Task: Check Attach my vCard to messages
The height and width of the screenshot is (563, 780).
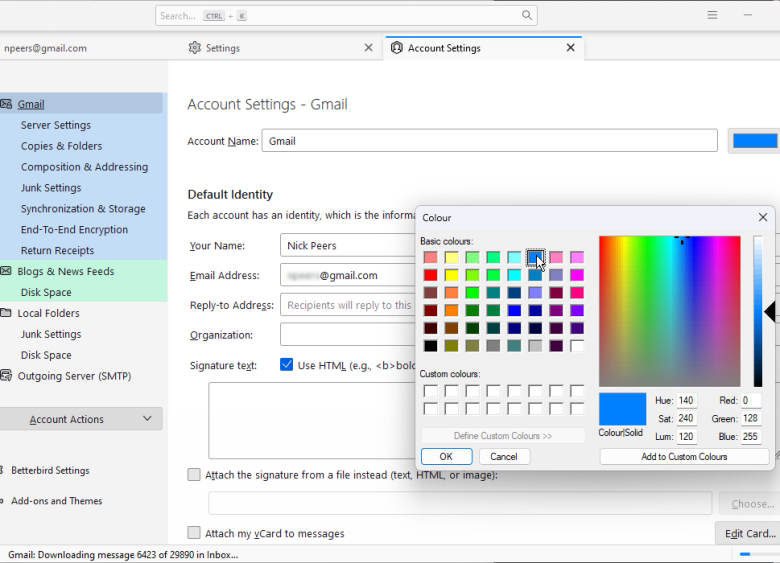Action: pyautogui.click(x=194, y=533)
